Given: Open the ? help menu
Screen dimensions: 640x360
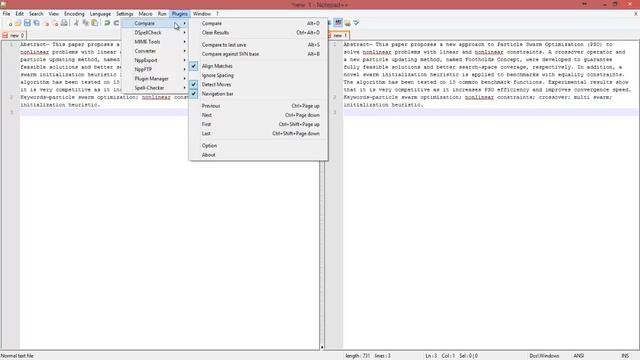Looking at the screenshot, I should (217, 14).
